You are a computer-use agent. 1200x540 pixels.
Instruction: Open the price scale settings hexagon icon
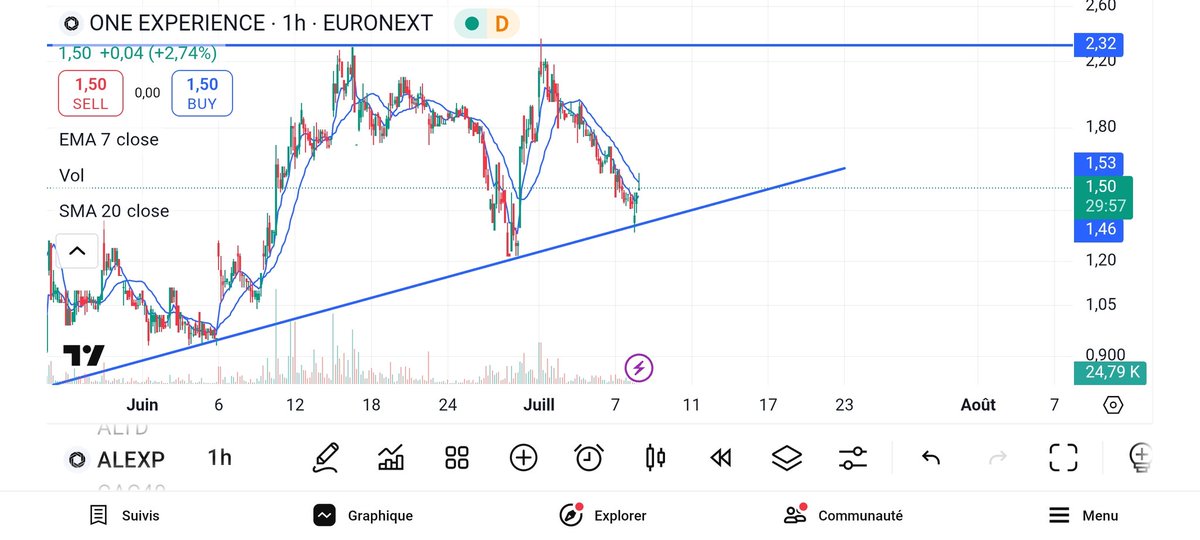point(1113,405)
